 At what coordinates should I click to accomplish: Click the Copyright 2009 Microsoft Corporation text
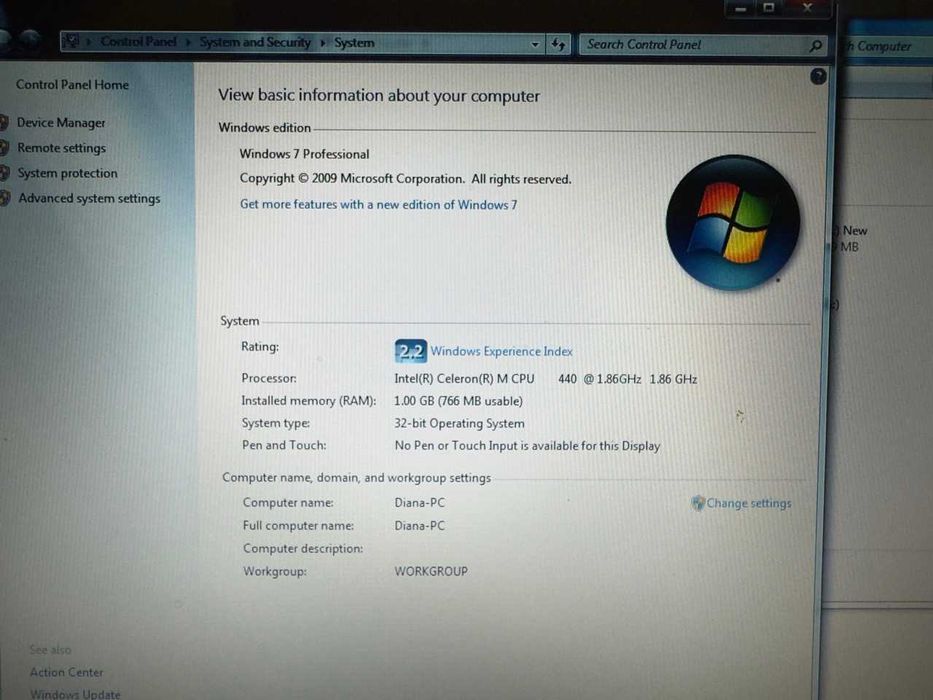pyautogui.click(x=405, y=179)
